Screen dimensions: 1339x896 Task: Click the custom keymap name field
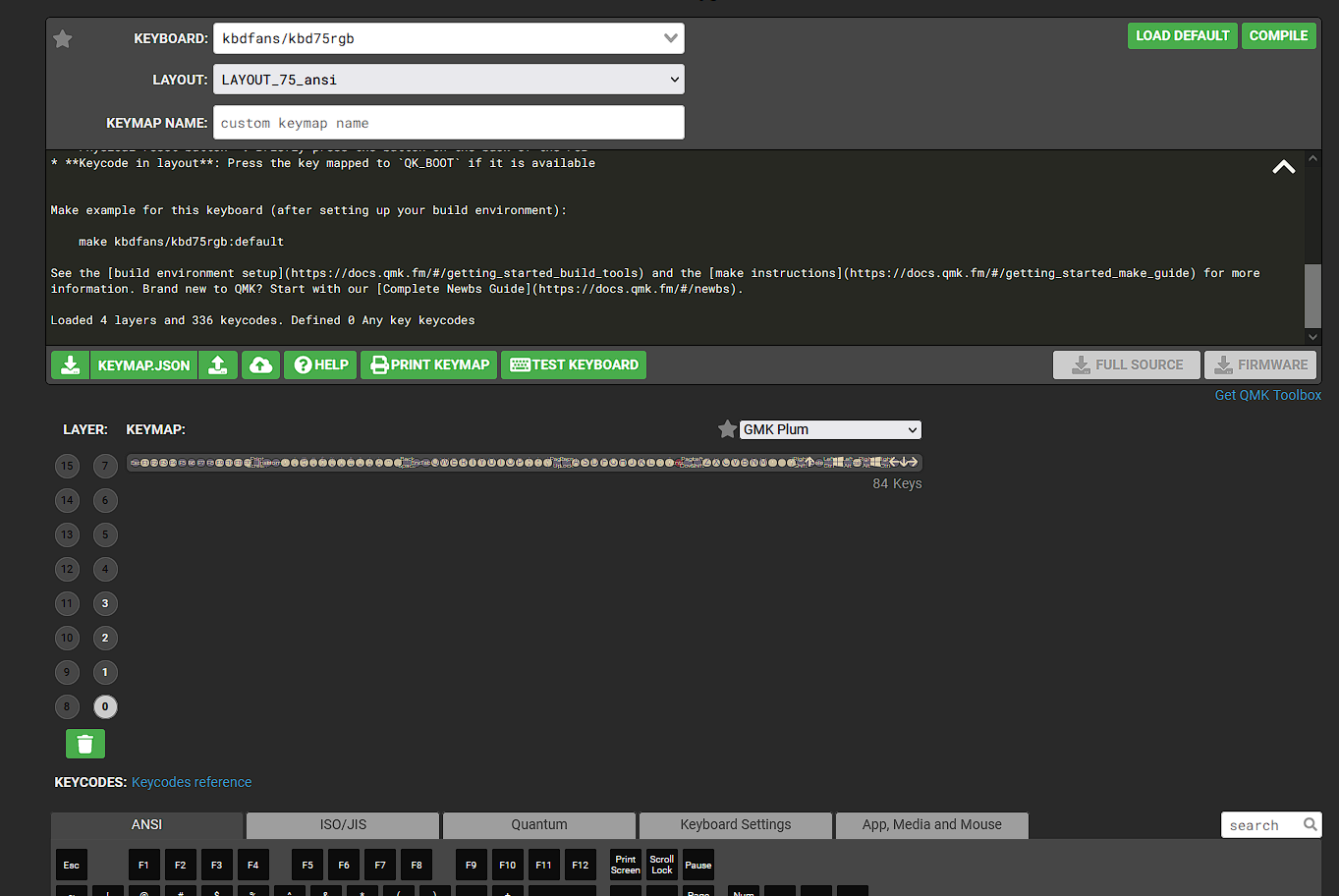448,122
